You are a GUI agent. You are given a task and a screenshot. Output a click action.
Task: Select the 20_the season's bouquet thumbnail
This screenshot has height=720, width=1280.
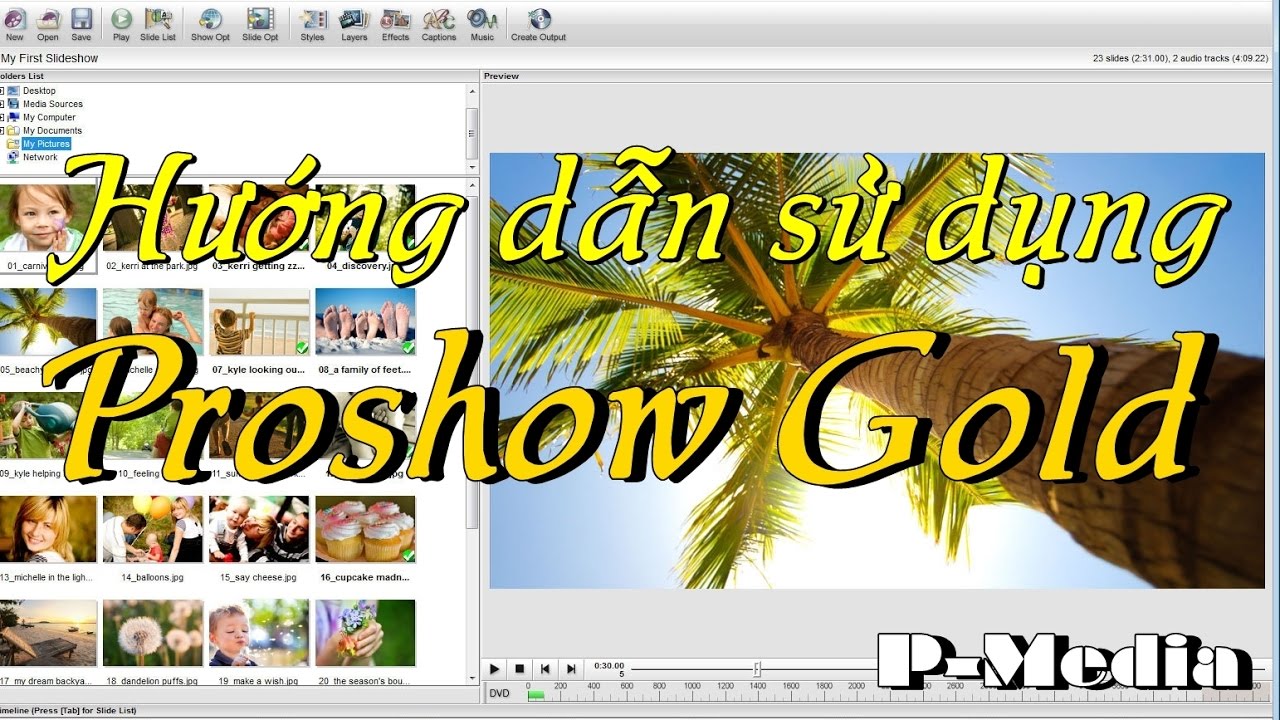[366, 633]
